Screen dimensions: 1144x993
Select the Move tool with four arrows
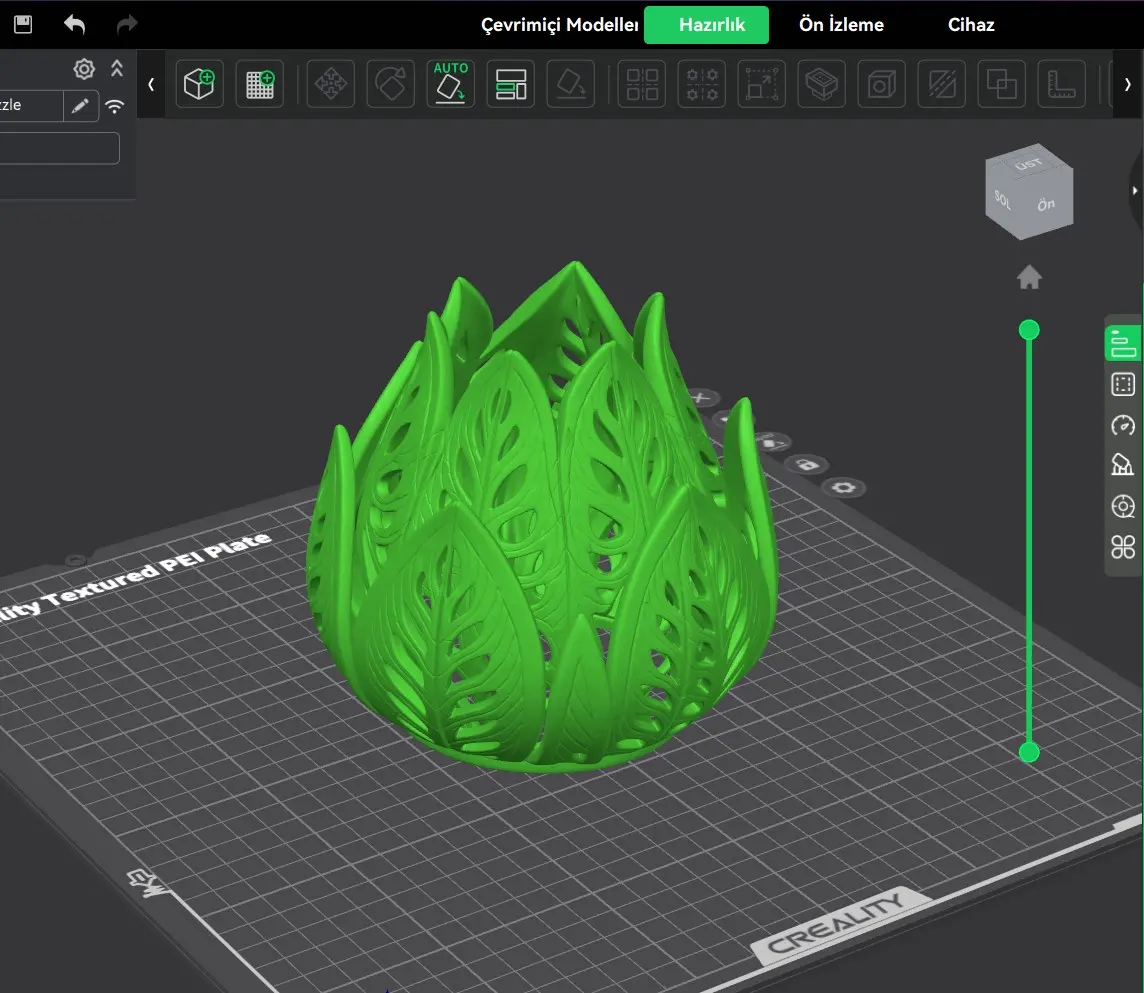pos(331,84)
